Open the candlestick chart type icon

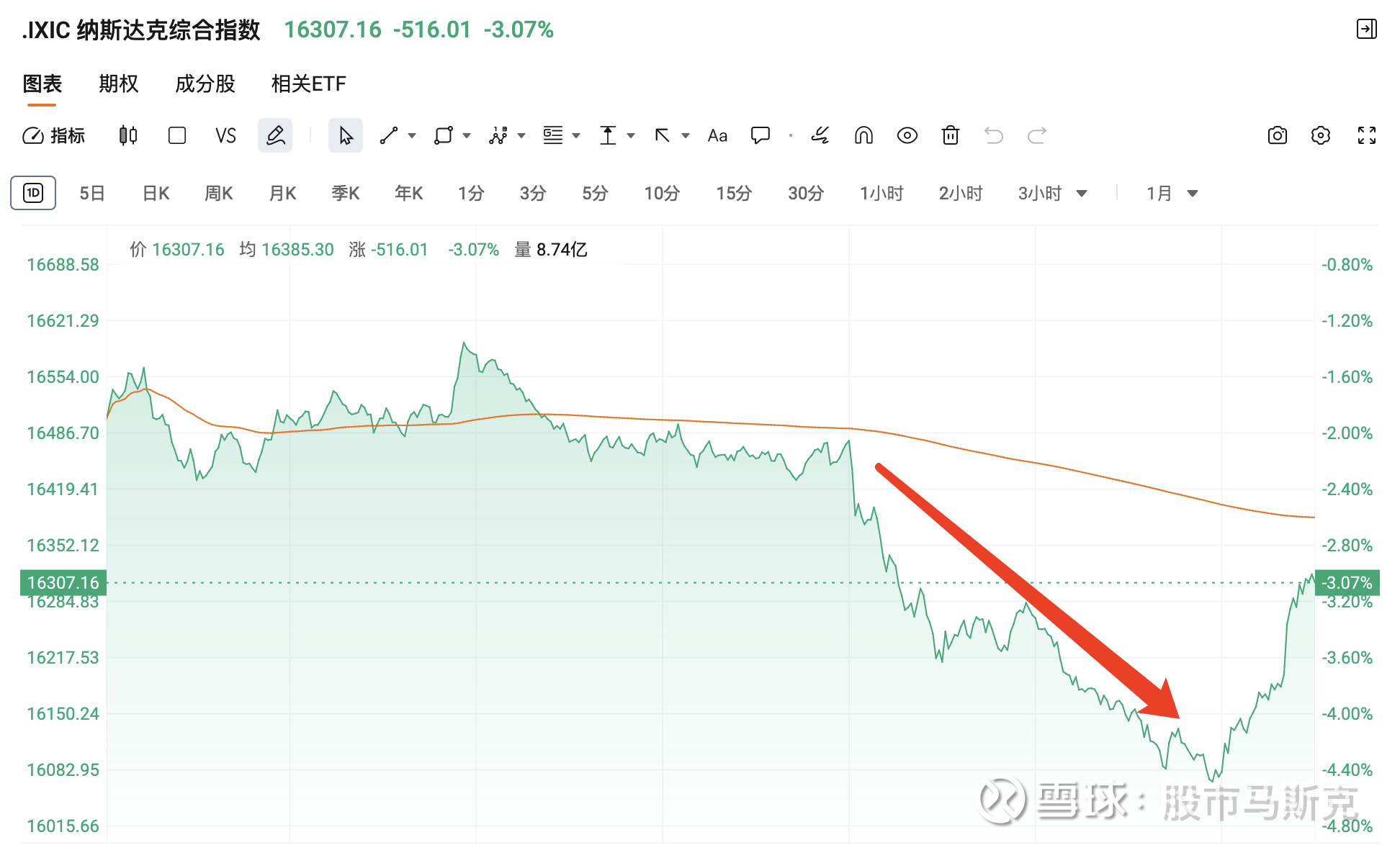(128, 135)
